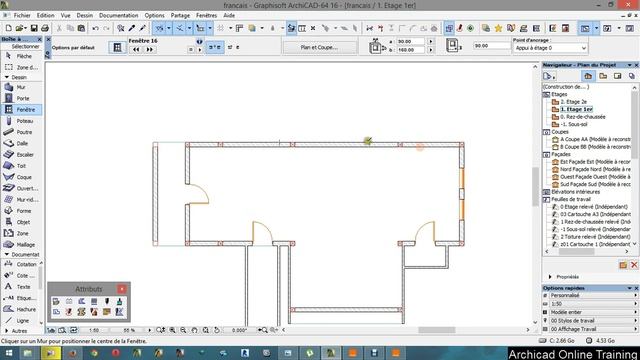Viewport: 640px width, 360px height.
Task: Open 2. Etage 2e in Navigator
Action: coord(573,102)
